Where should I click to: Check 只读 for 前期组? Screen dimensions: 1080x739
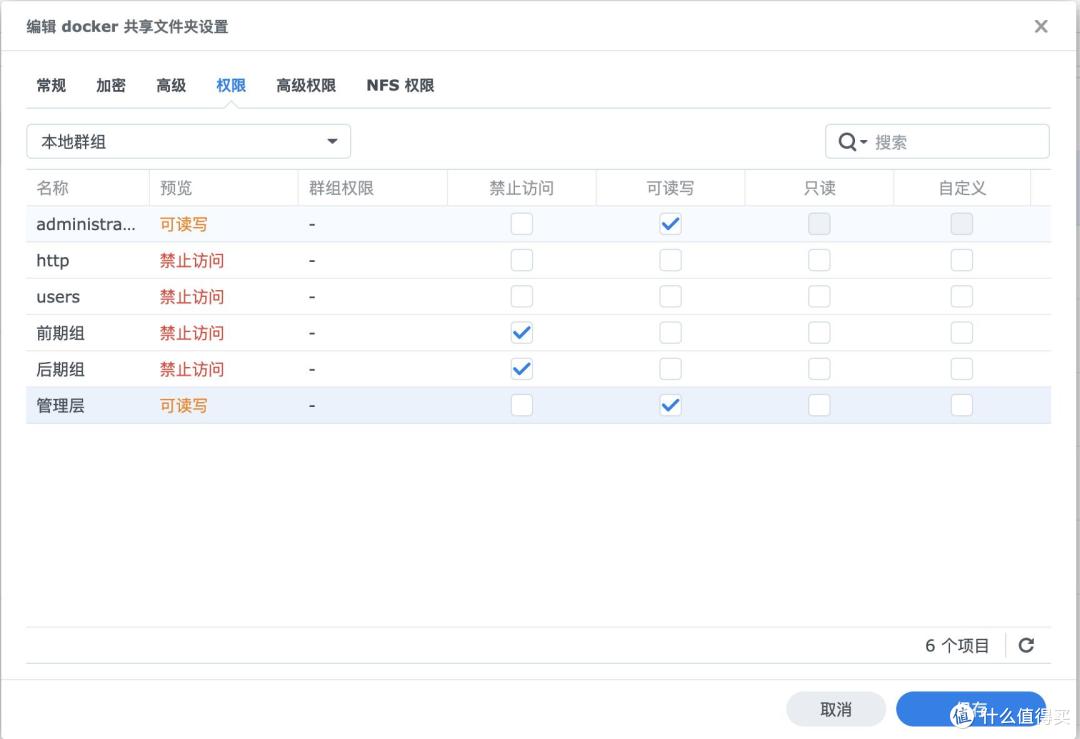coord(819,333)
